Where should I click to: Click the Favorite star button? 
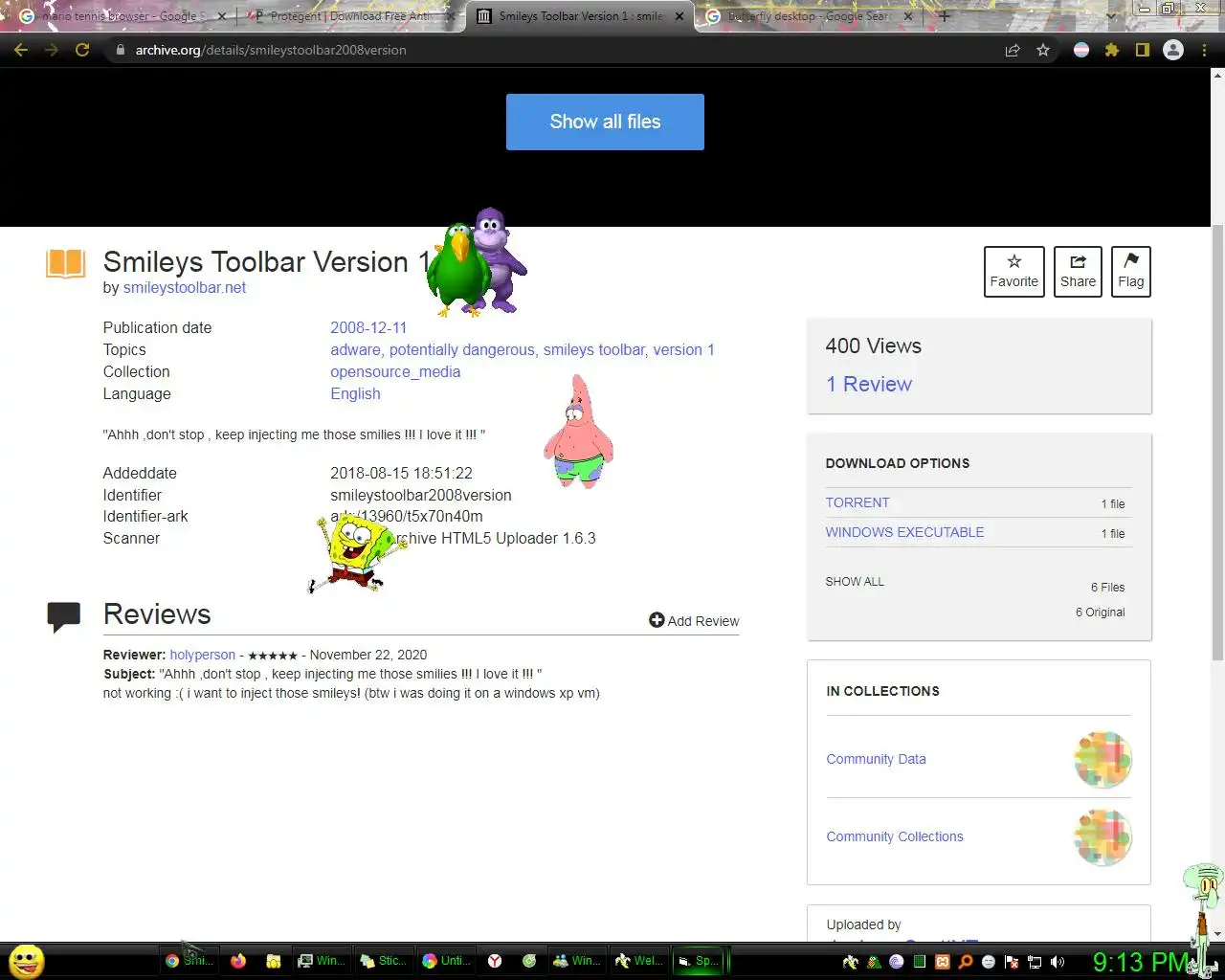tap(1014, 272)
